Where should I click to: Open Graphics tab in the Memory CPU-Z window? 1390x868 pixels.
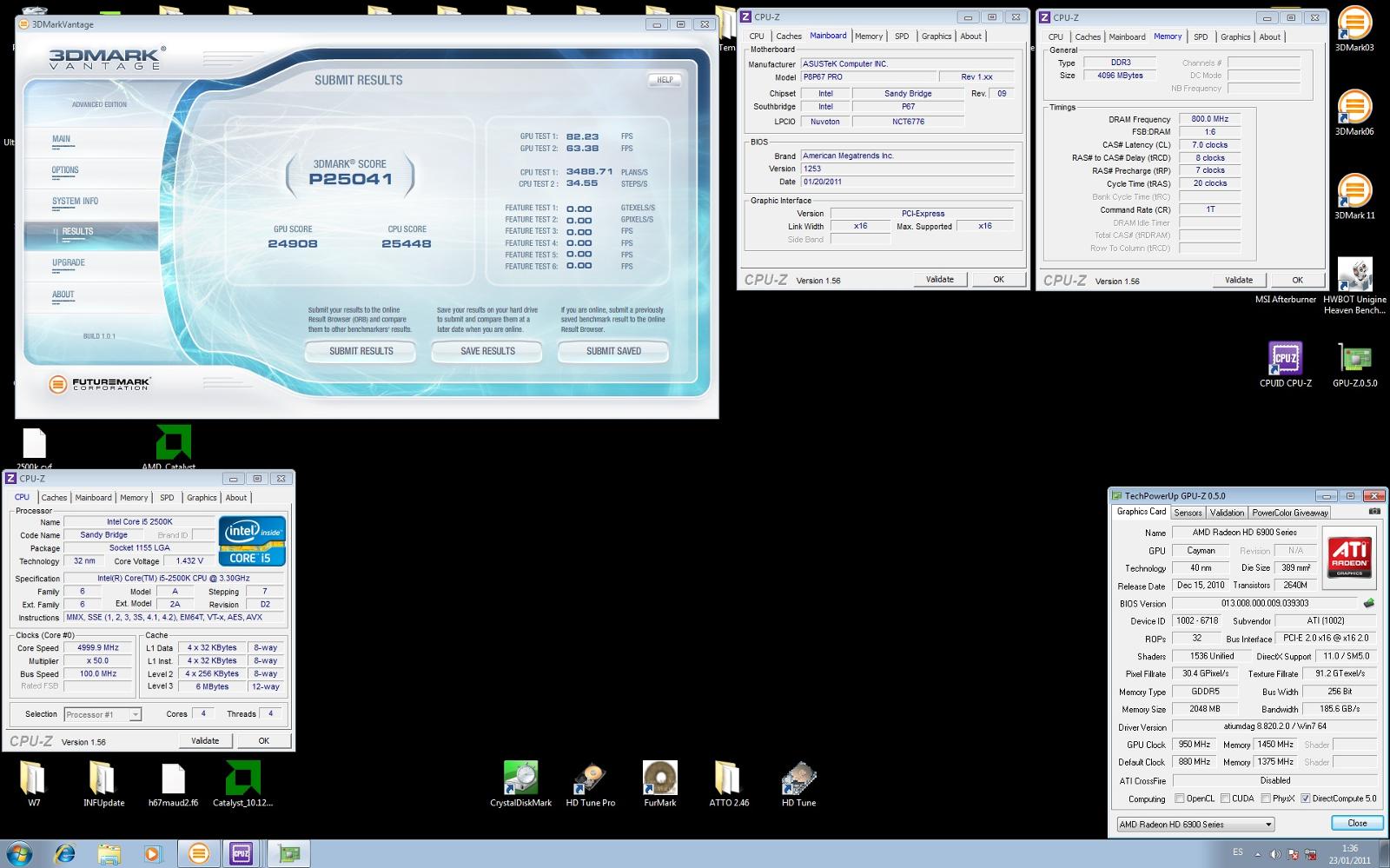point(1235,37)
